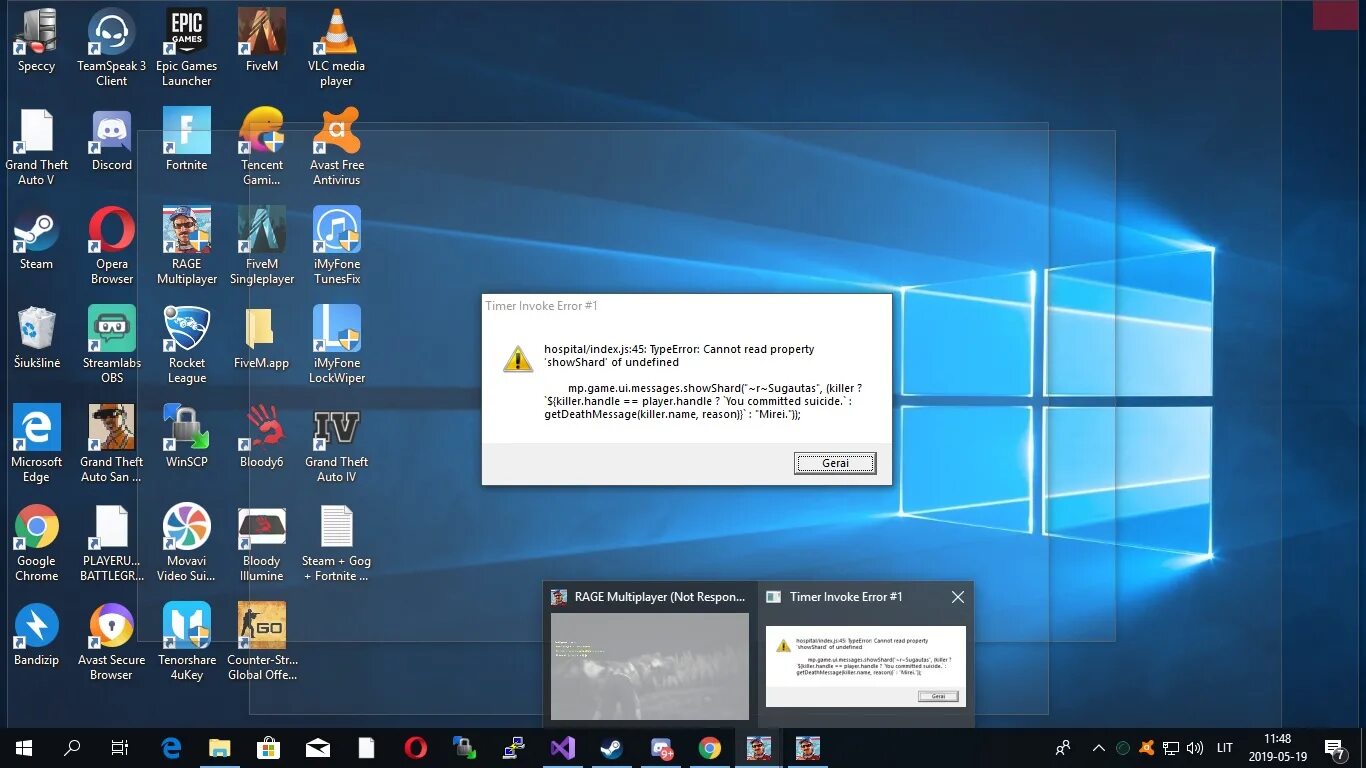The width and height of the screenshot is (1366, 768).
Task: Open Epic Games Launcher desktop icon
Action: tap(187, 47)
